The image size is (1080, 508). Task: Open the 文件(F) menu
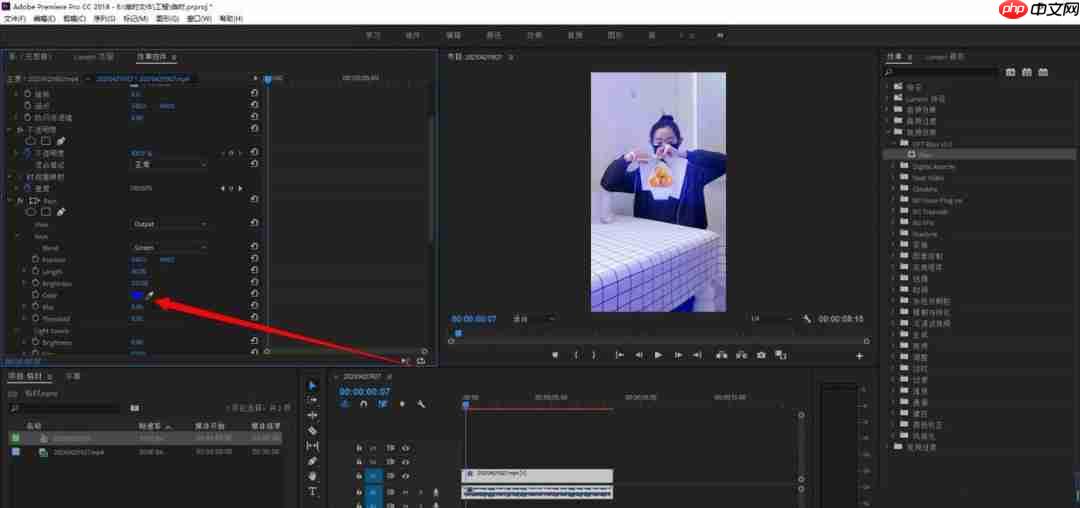point(14,19)
